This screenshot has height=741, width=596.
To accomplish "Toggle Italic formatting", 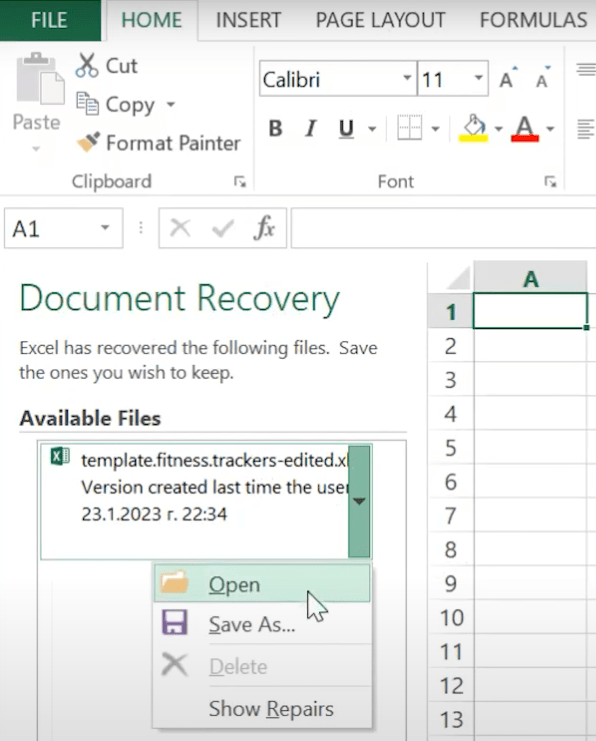I will click(311, 128).
